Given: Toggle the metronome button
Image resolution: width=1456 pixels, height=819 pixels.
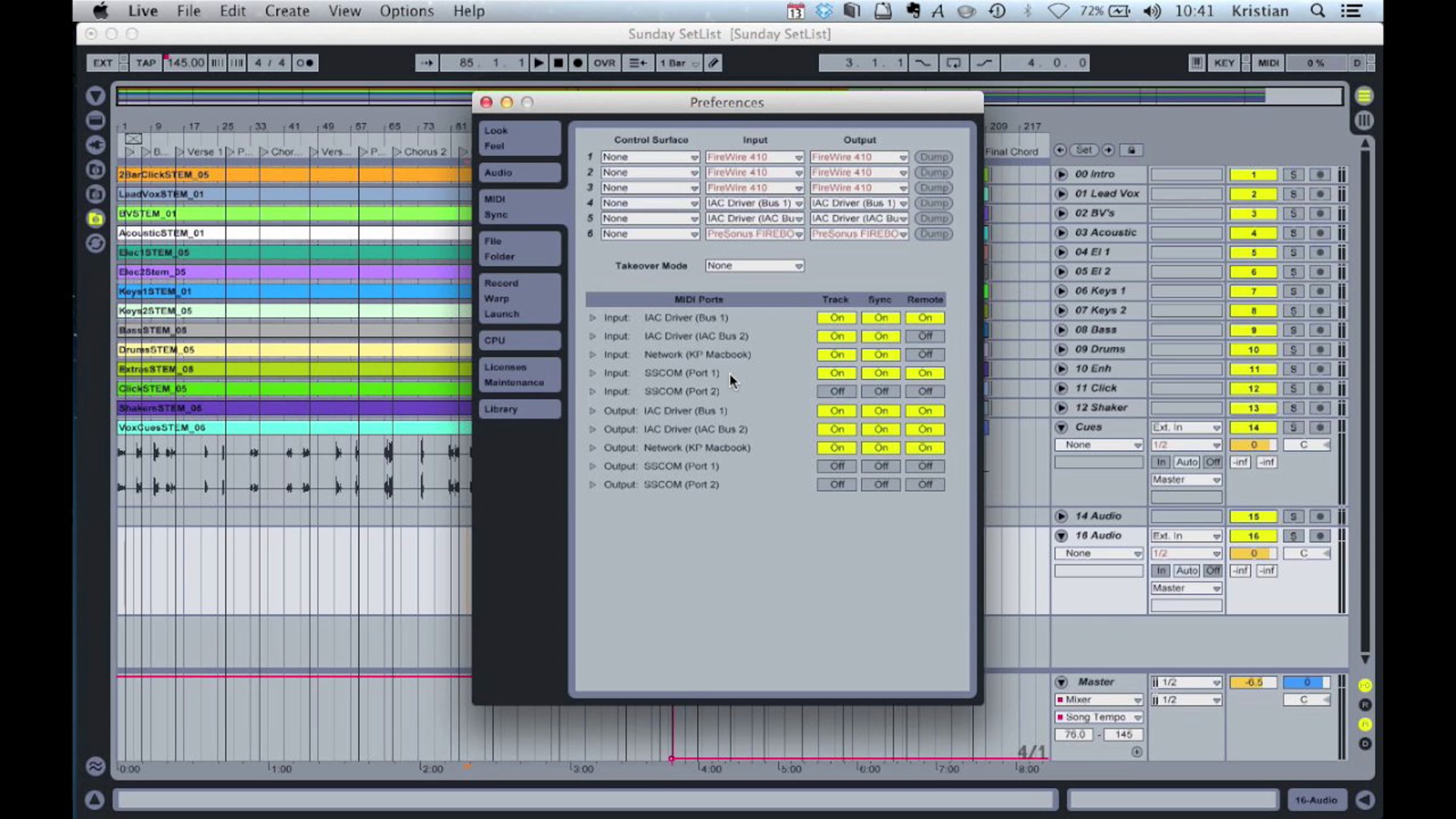Looking at the screenshot, I should [x=304, y=63].
